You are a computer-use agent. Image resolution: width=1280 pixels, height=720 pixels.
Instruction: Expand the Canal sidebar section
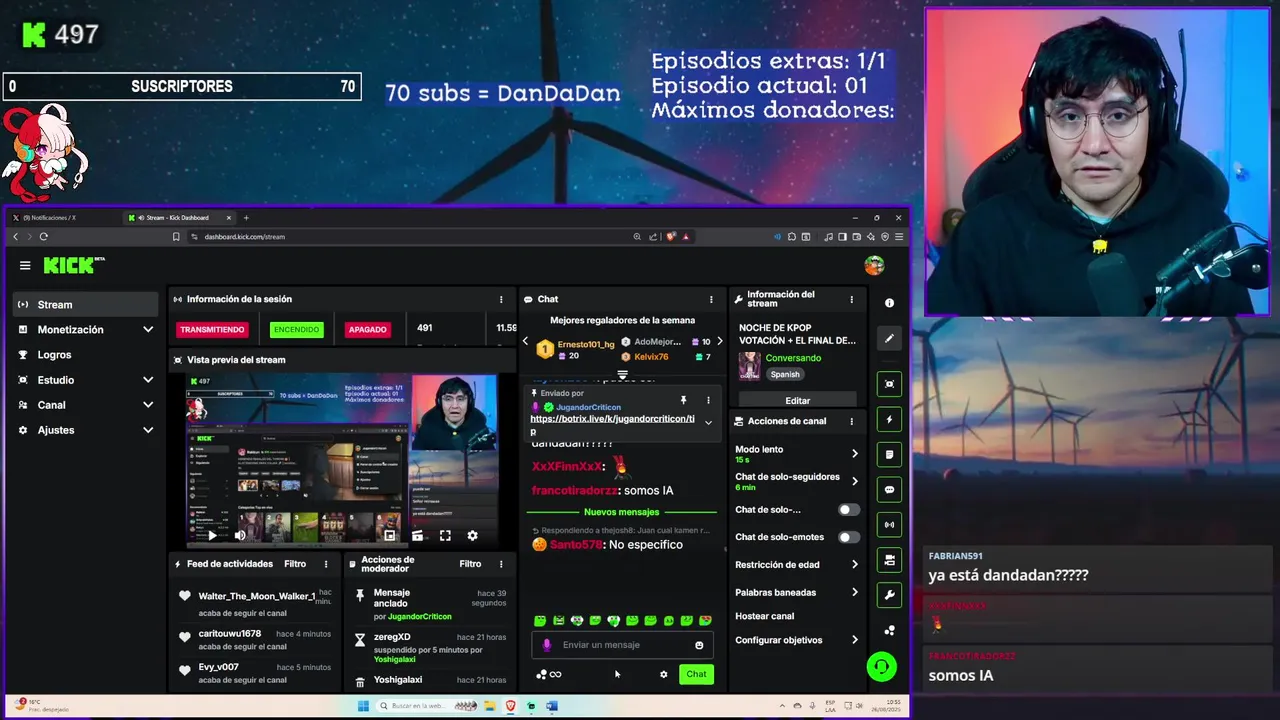[148, 405]
